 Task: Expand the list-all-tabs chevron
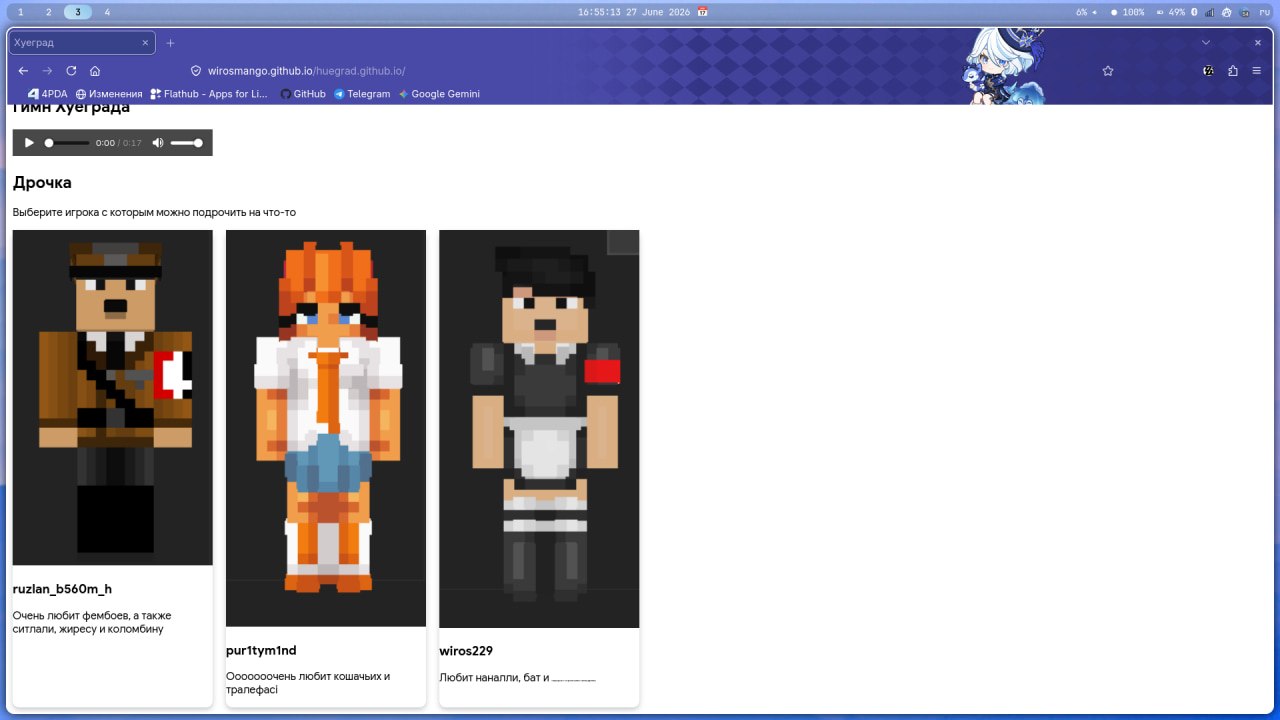click(x=1206, y=43)
